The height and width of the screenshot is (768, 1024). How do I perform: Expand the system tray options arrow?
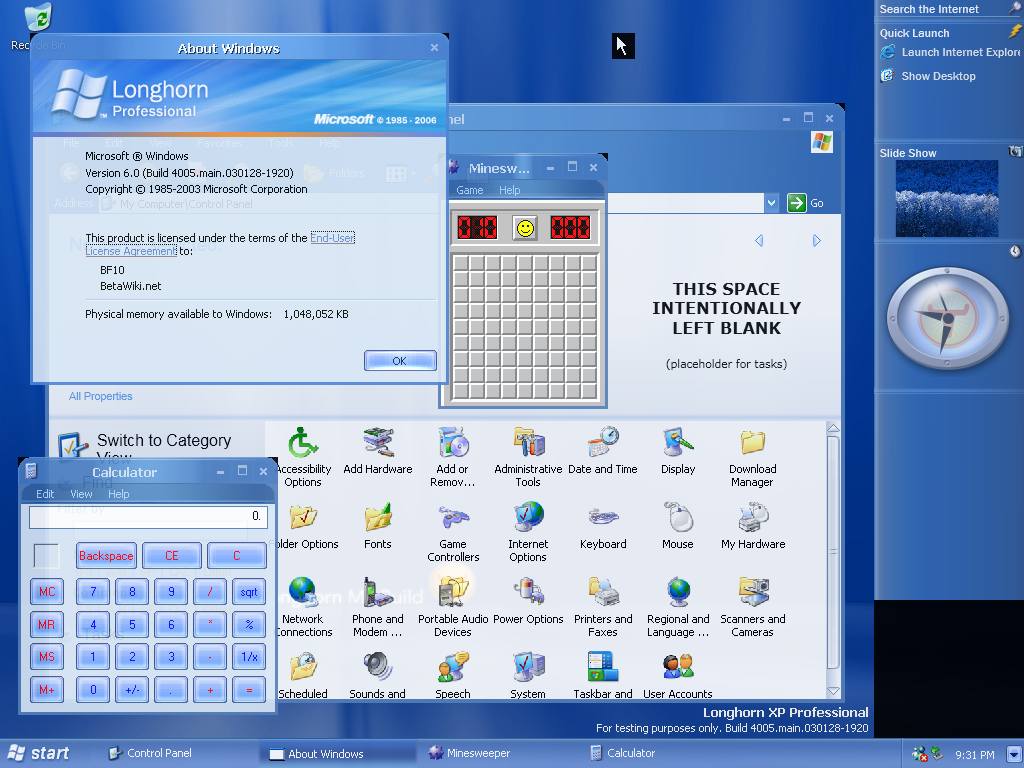1014,754
